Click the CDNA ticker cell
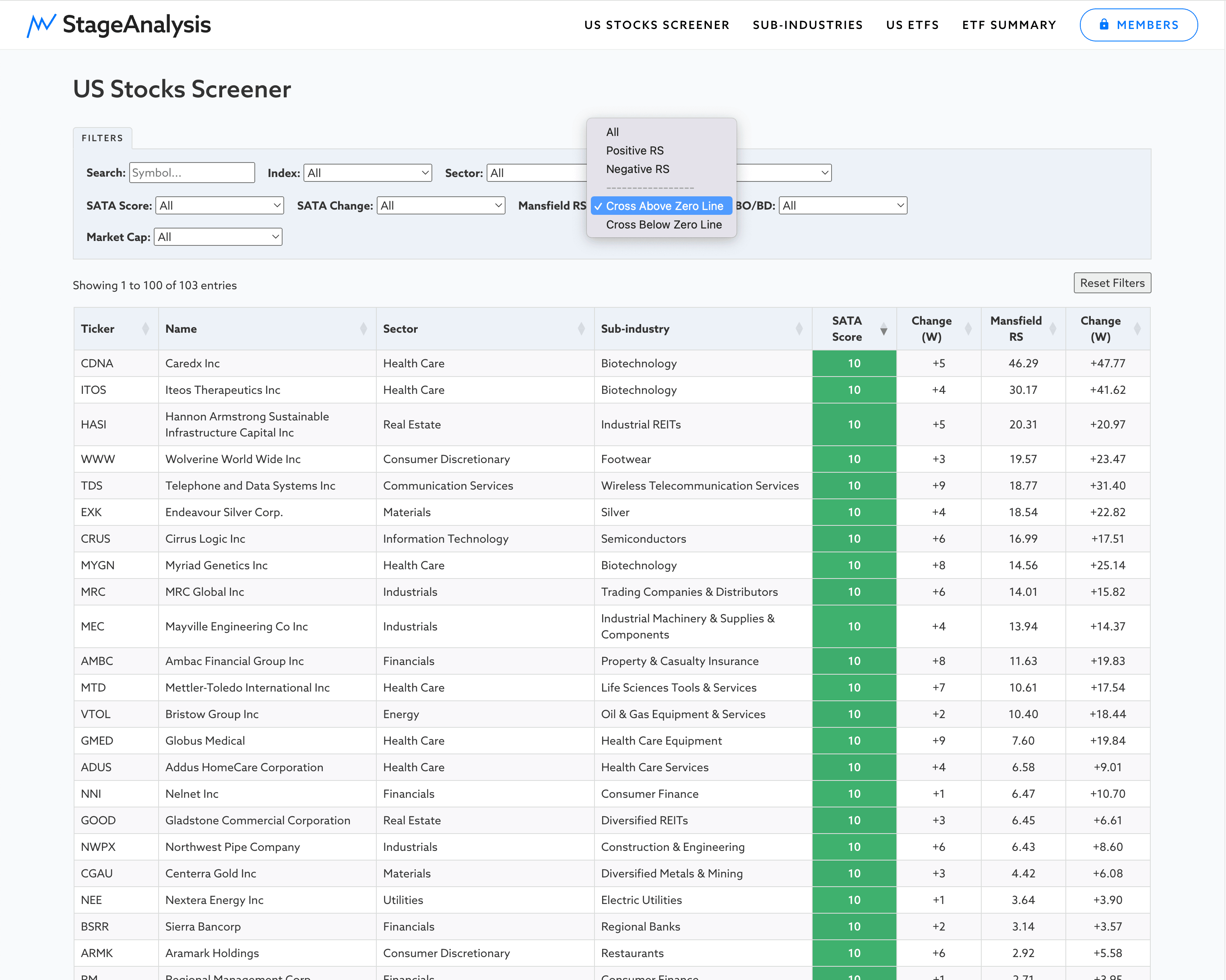The image size is (1226, 980). [116, 363]
